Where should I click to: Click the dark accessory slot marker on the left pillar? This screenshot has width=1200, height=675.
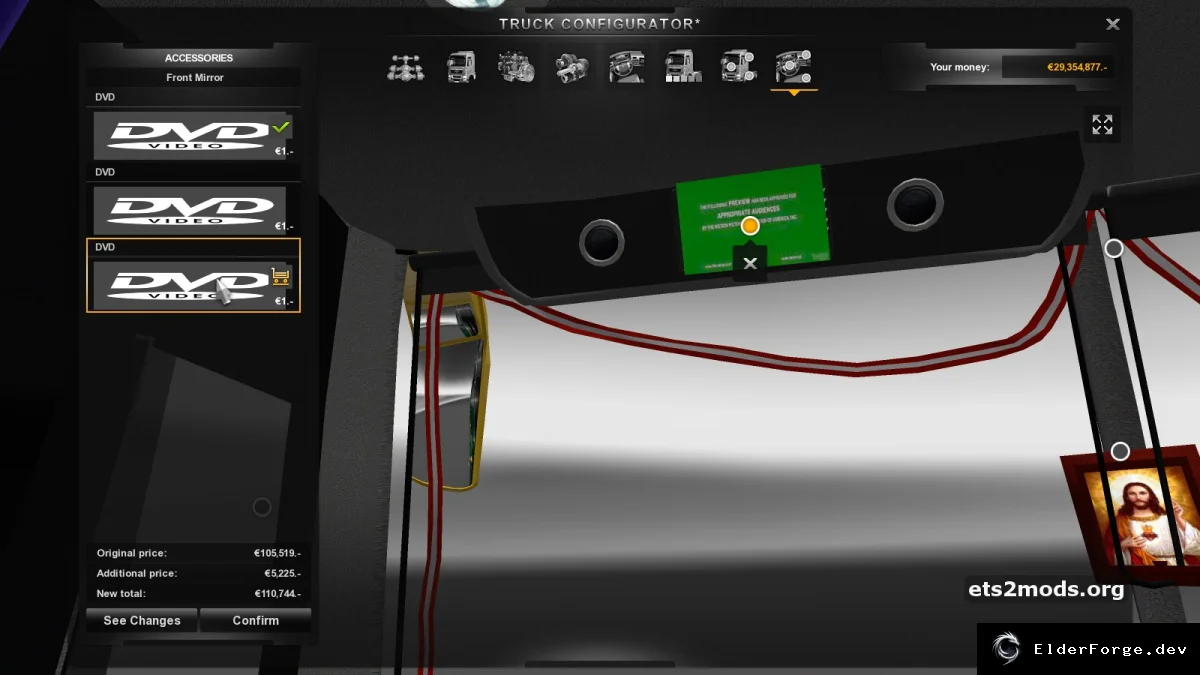262,507
